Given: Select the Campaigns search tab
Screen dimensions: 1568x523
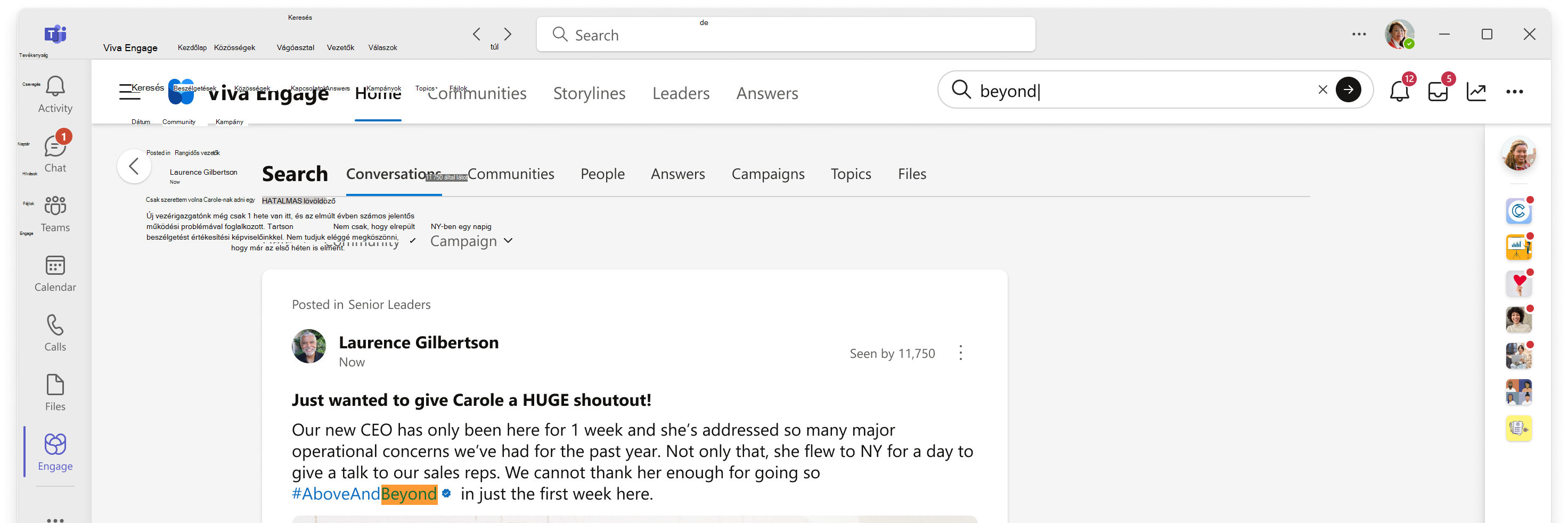Looking at the screenshot, I should pos(767,174).
